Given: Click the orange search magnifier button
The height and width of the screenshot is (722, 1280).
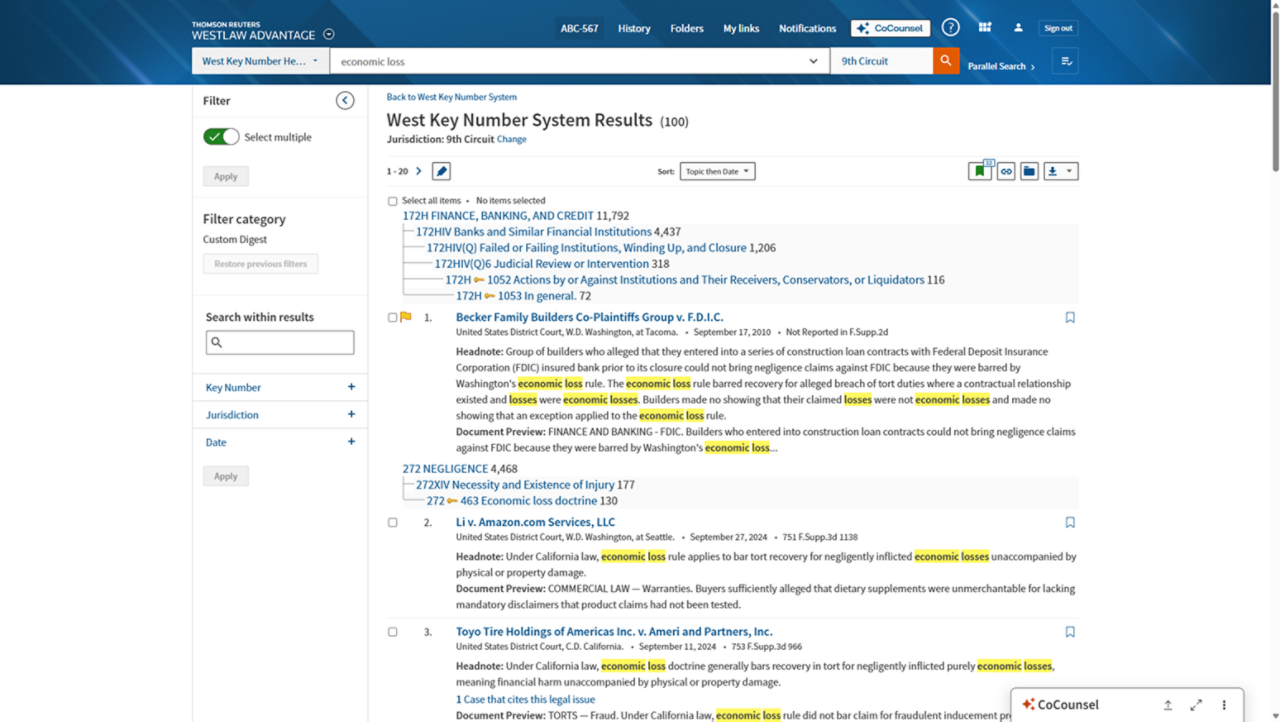Looking at the screenshot, I should 945,61.
